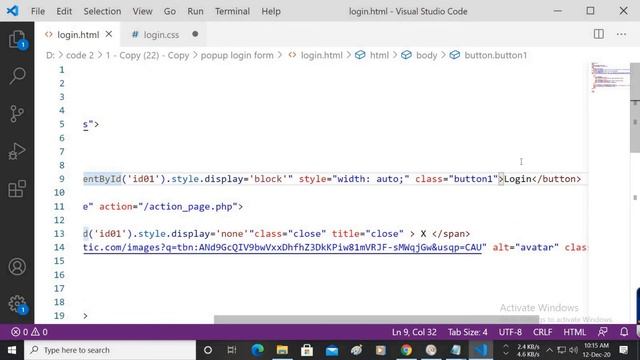Open the File menu
Viewport: 640px width, 360px height.
(x=38, y=11)
